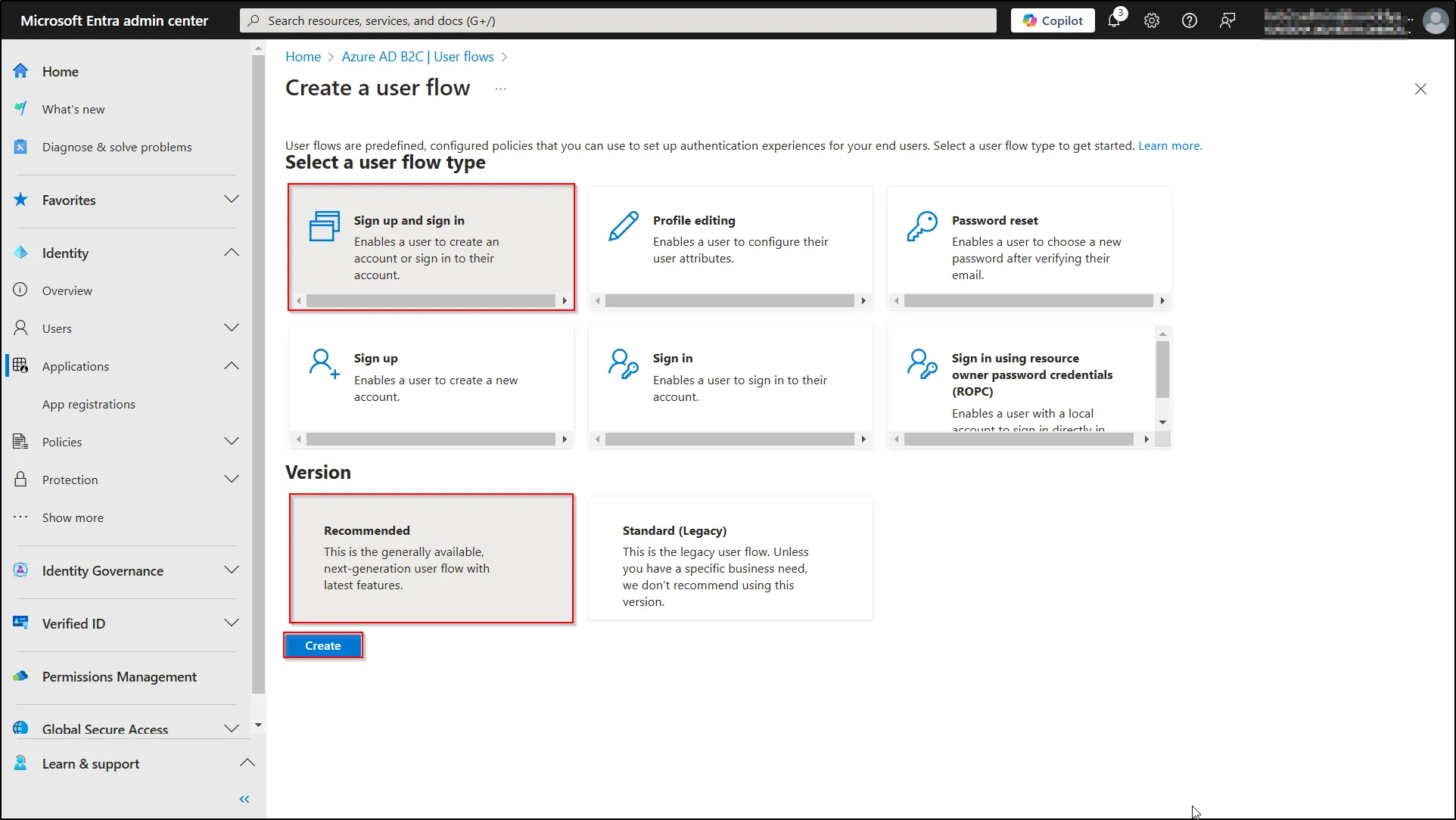Collapse the Identity section chevron
This screenshot has width=1456, height=820.
232,253
